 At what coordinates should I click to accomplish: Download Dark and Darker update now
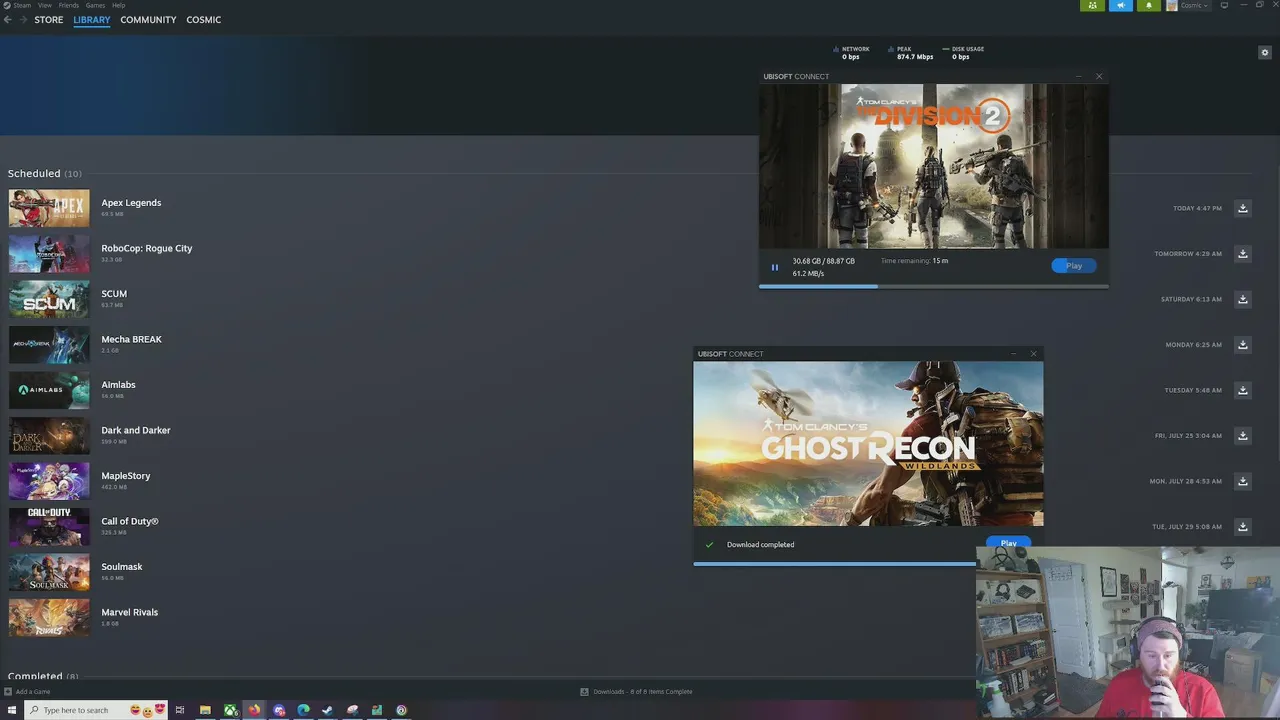(1243, 436)
